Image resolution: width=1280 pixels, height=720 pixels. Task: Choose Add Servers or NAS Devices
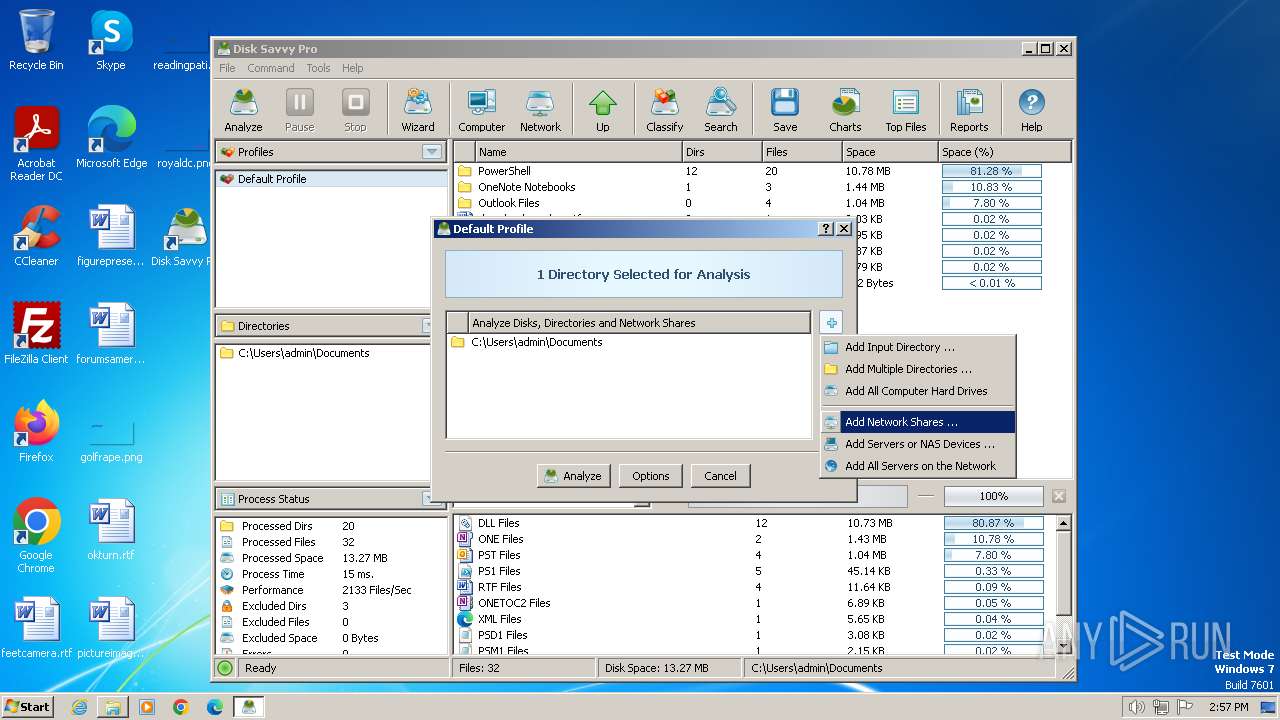[x=917, y=444]
